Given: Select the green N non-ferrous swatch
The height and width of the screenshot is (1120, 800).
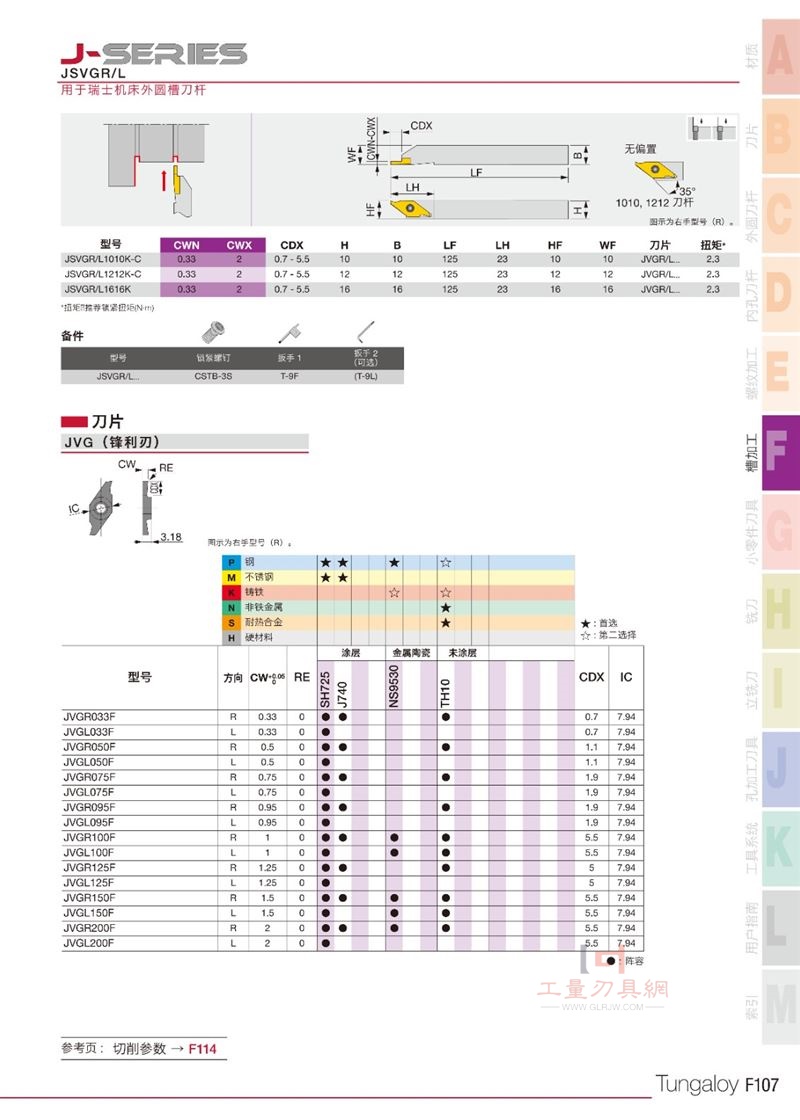Looking at the screenshot, I should coord(231,608).
